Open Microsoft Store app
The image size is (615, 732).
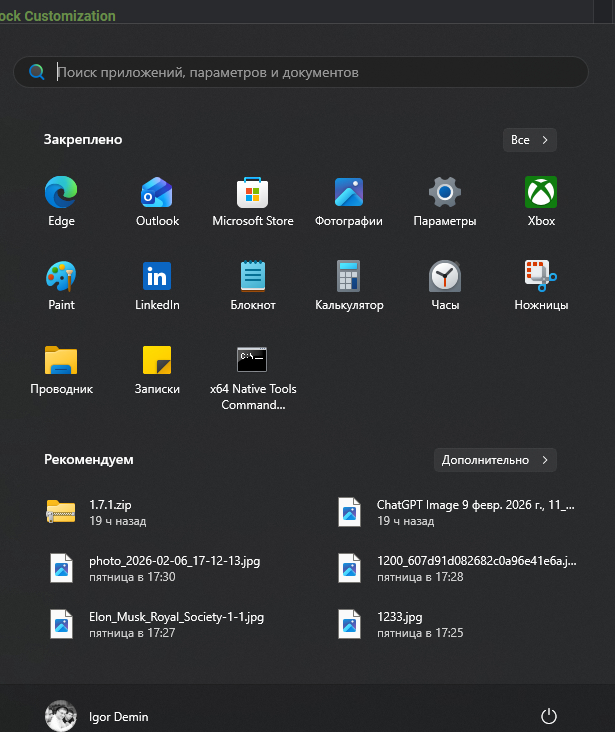click(253, 201)
